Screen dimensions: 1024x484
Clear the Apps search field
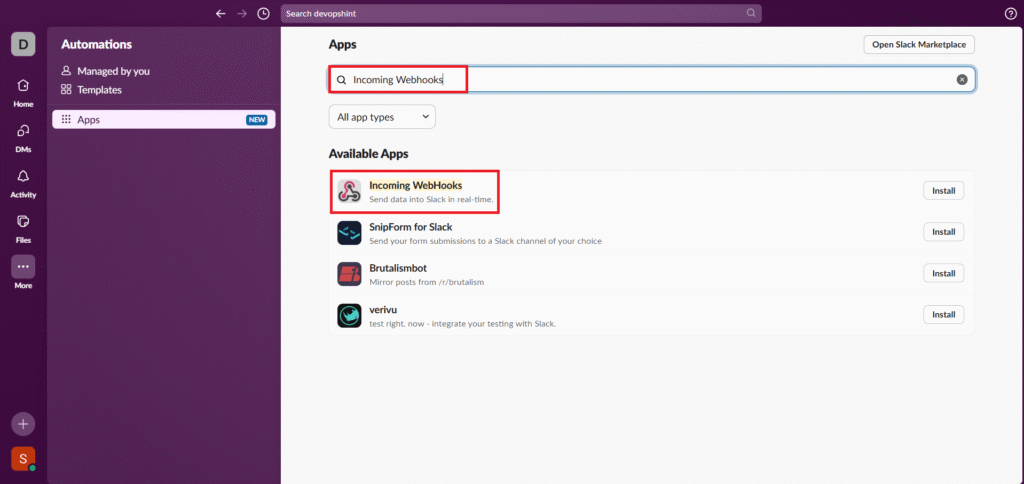coord(962,80)
